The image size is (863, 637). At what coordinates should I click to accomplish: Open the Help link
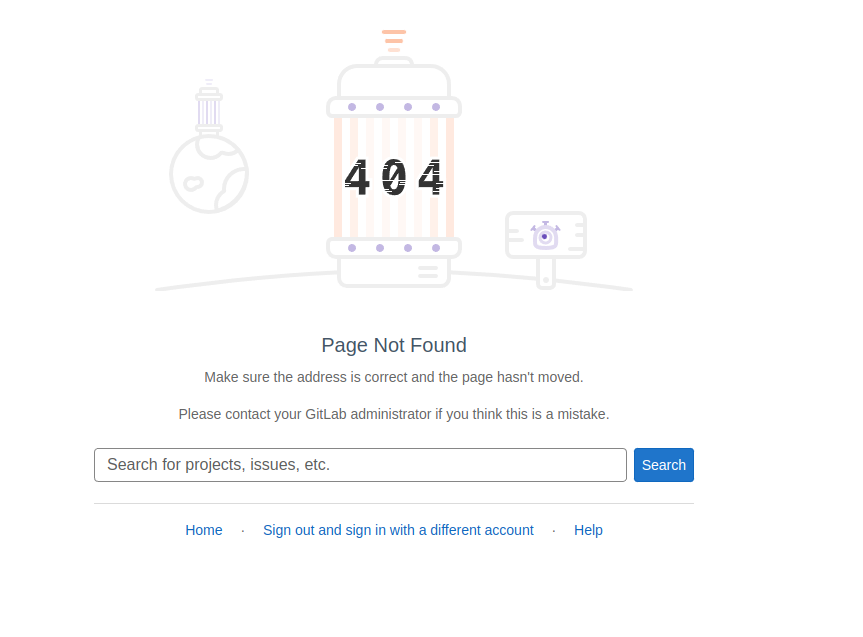point(588,530)
